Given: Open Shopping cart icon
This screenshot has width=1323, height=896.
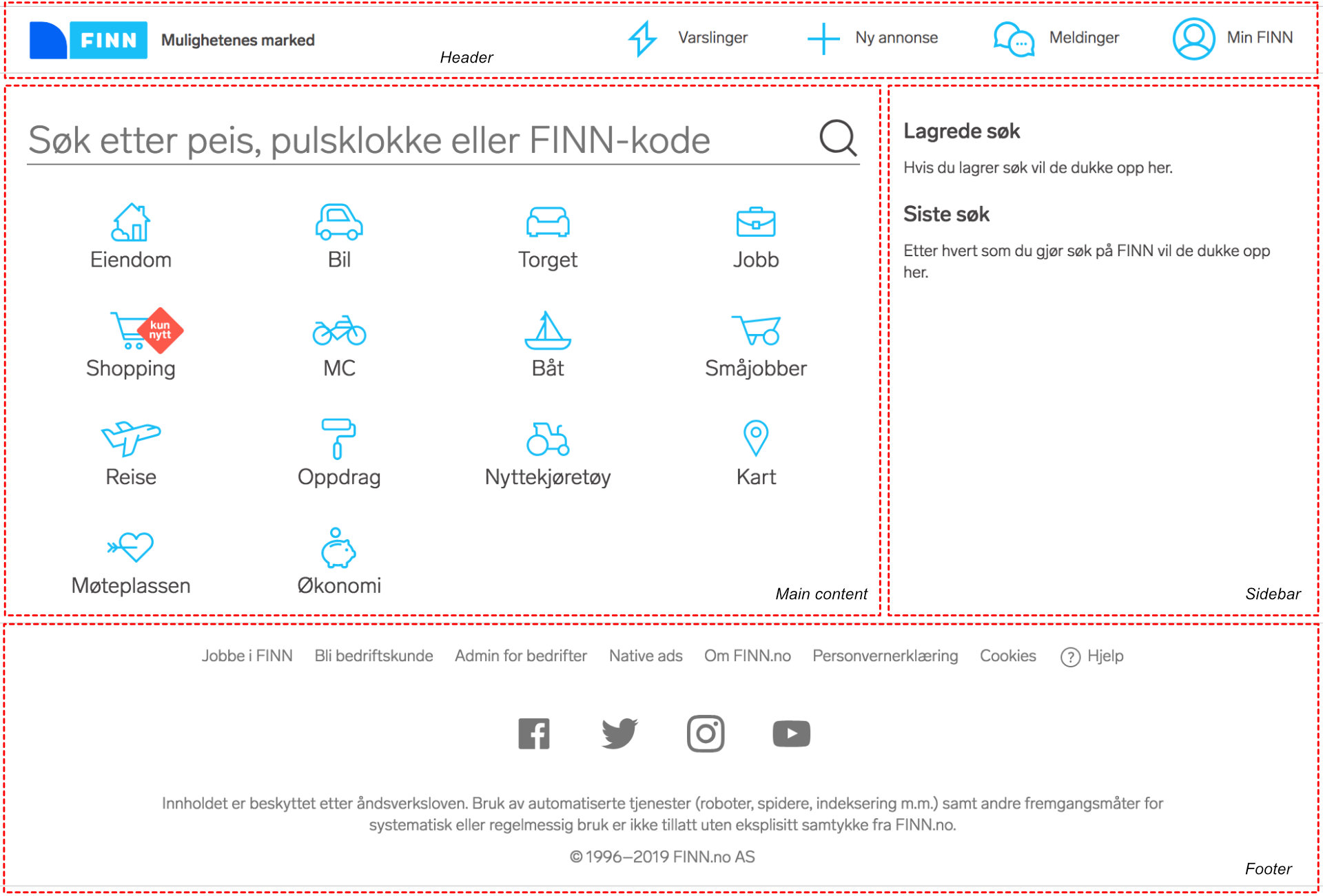Looking at the screenshot, I should coord(128,331).
